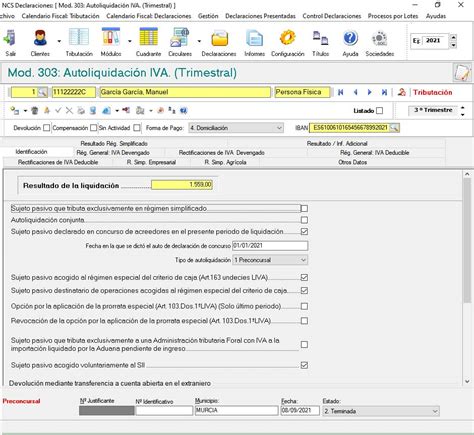Click the vertical scrollbar down arrow
This screenshot has height=435, width=474.
[467, 381]
